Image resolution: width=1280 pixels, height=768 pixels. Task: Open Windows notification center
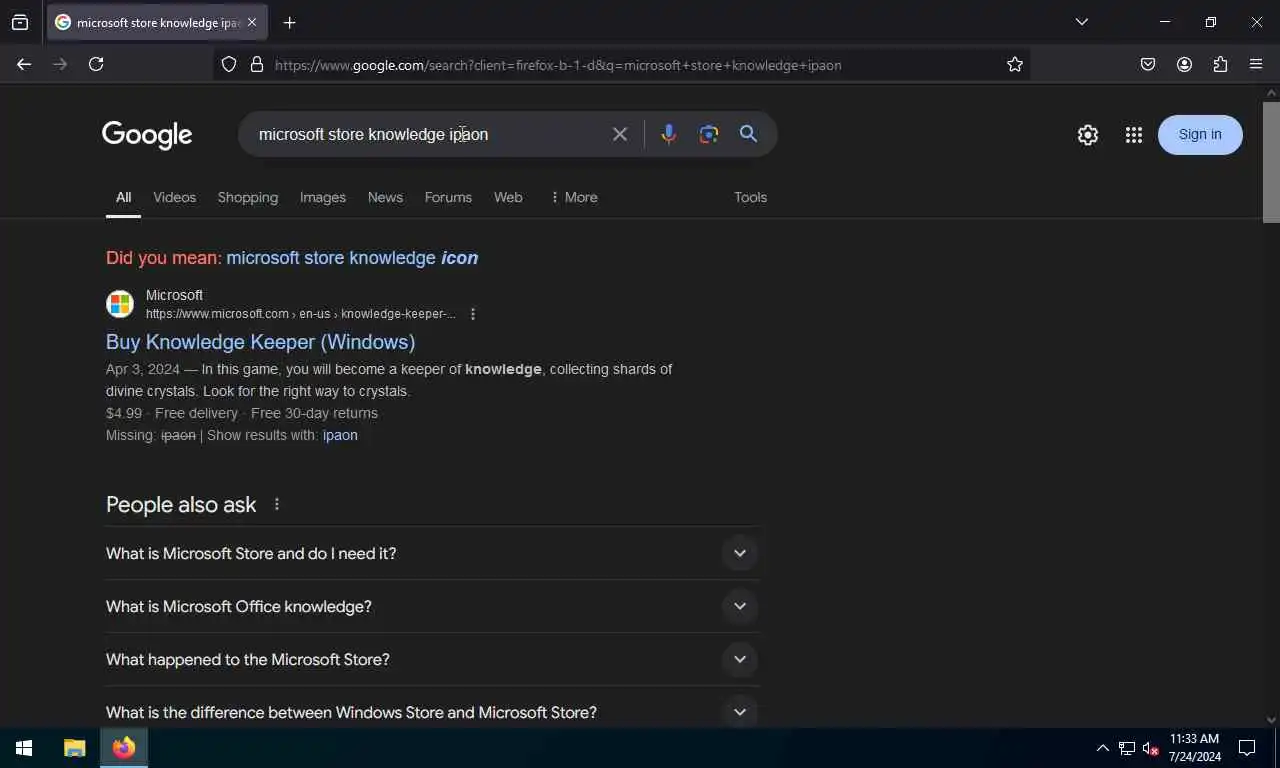click(x=1247, y=748)
